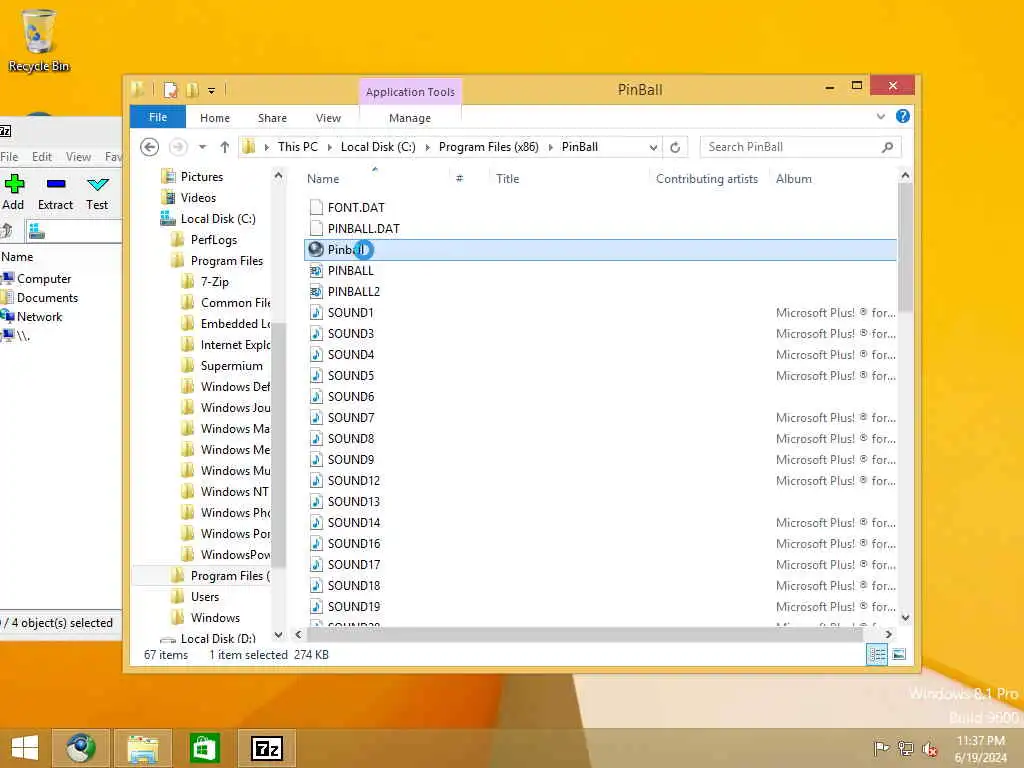
Task: Open File Explorer taskbar button
Action: tap(143, 748)
